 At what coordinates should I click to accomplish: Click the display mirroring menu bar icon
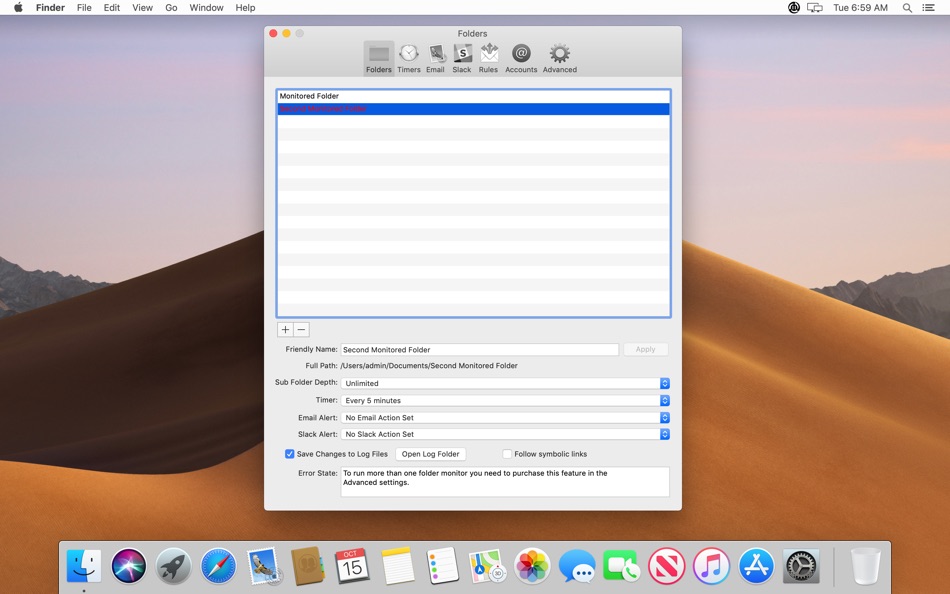coord(815,7)
